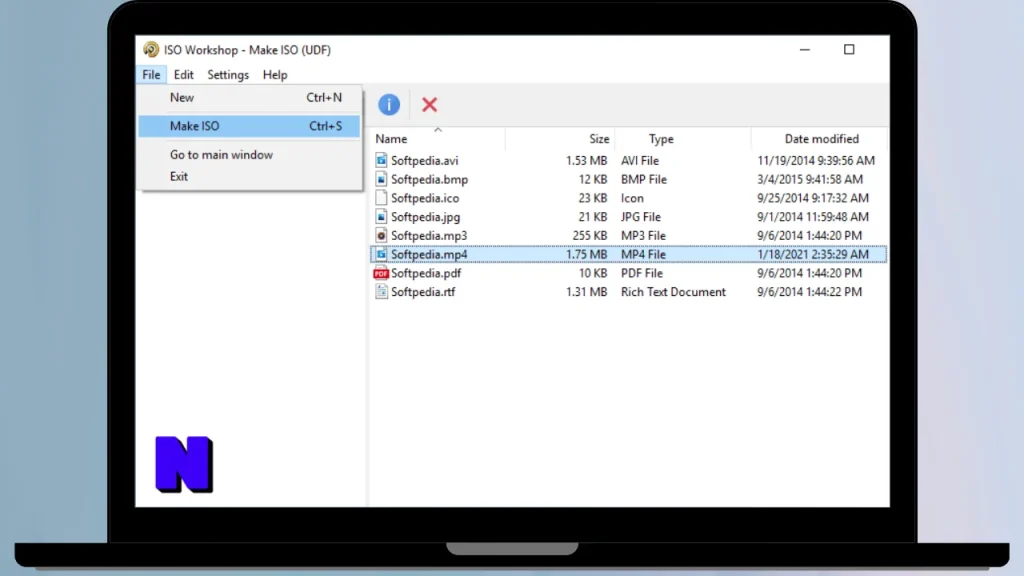Click the ISO Workshop title bar logo
The height and width of the screenshot is (576, 1024).
click(x=151, y=50)
